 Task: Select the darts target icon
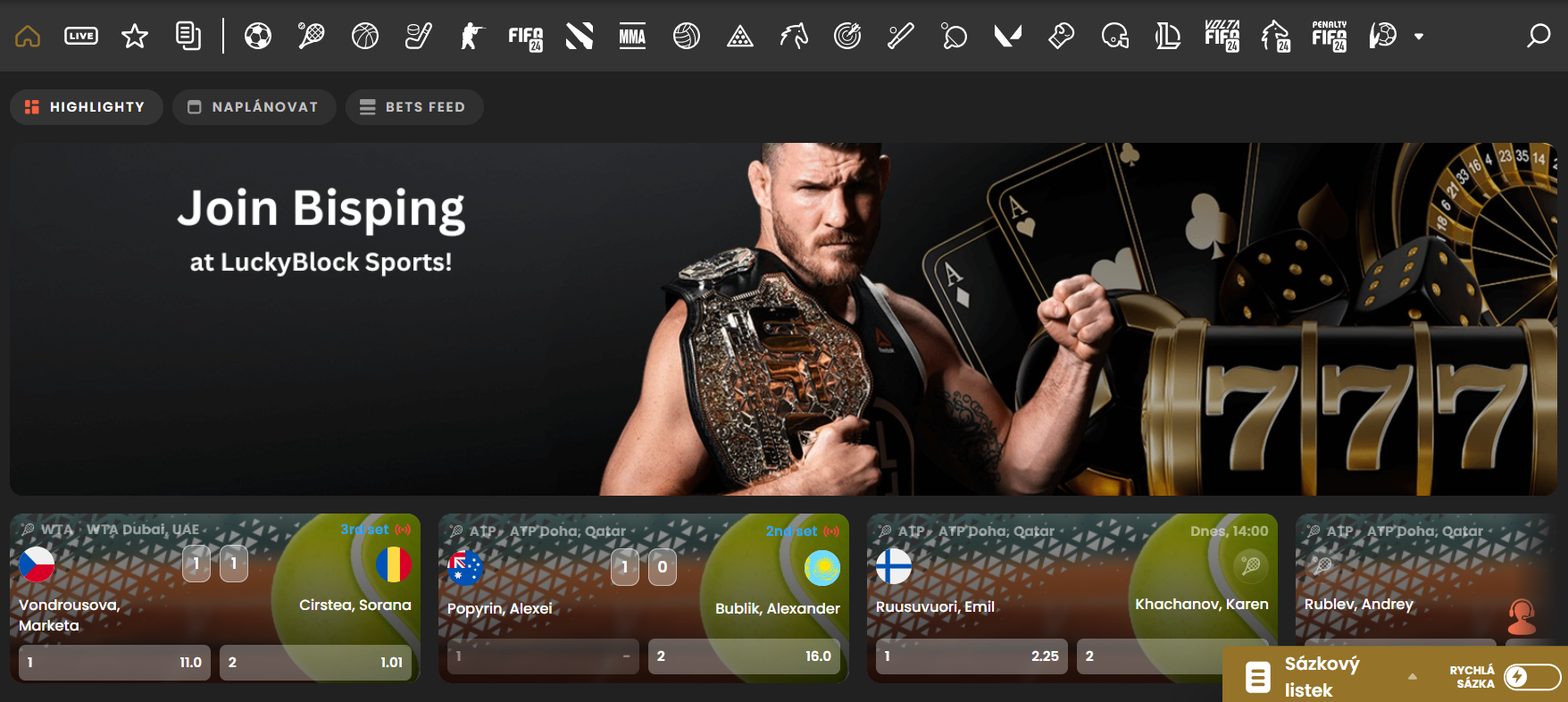click(847, 36)
